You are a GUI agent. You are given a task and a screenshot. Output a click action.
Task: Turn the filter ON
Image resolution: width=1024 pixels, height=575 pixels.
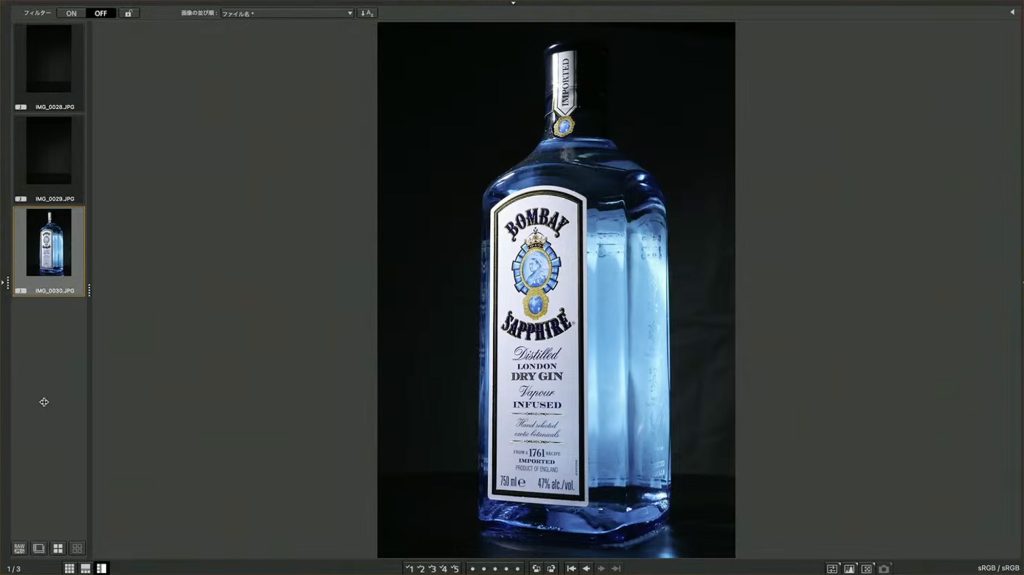[x=71, y=13]
